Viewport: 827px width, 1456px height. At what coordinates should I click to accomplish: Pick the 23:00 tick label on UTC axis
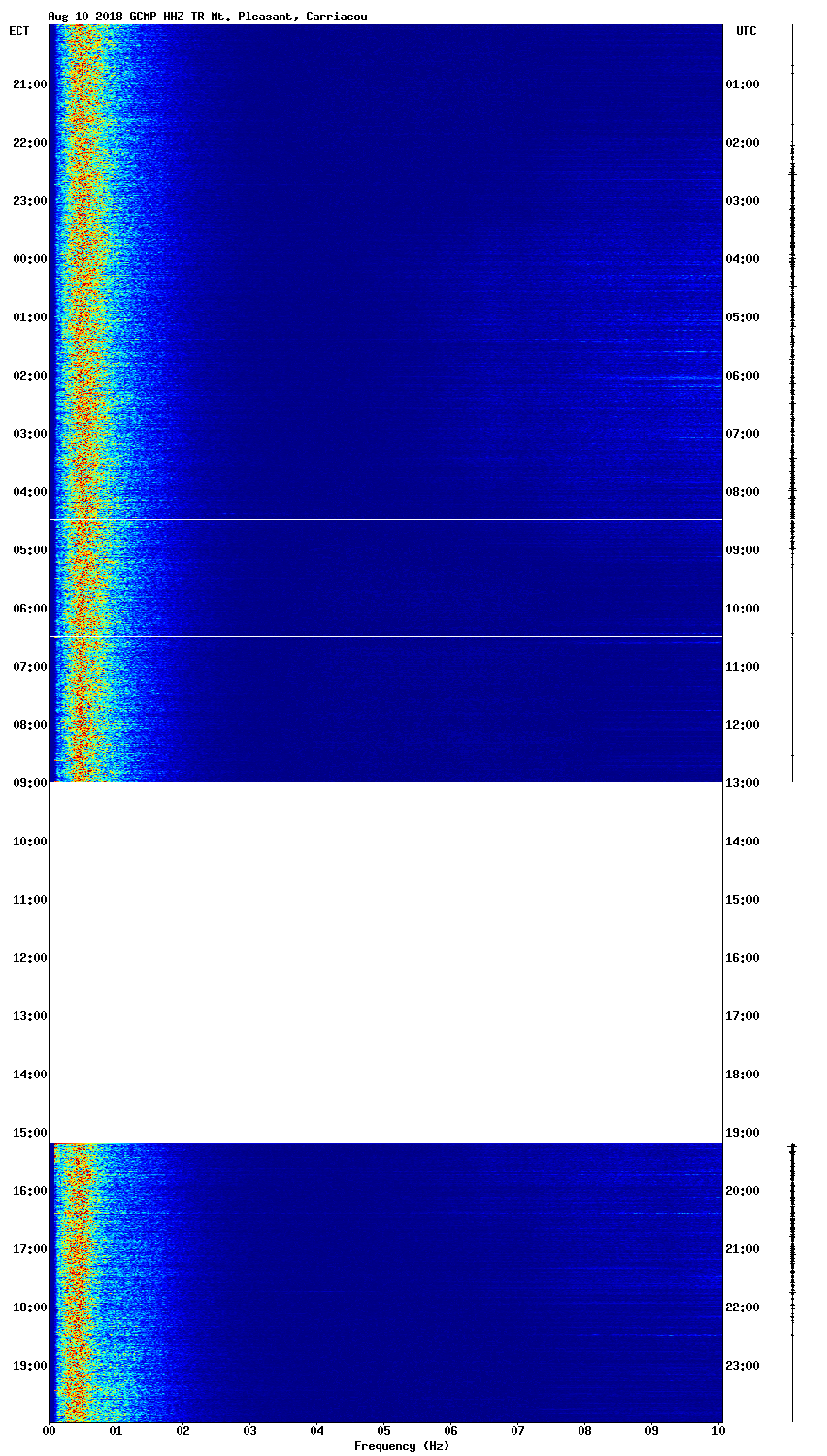tap(743, 1366)
